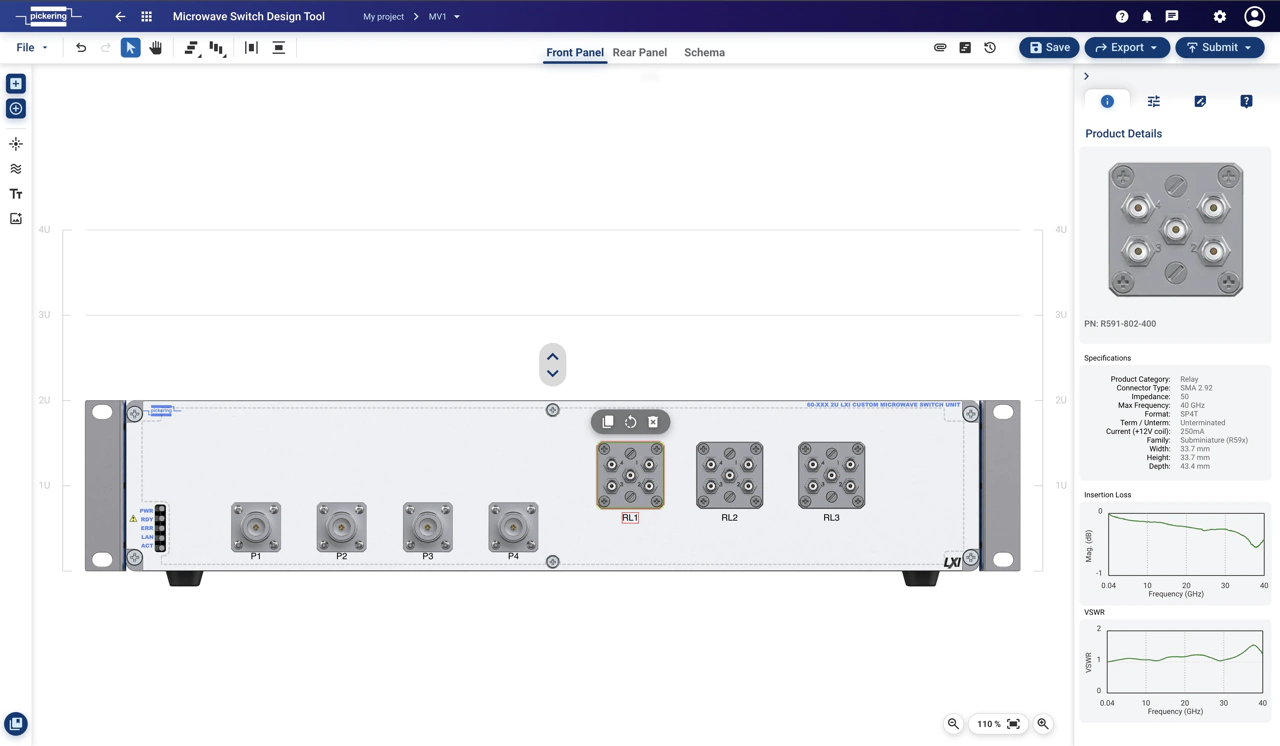Fit canvas to screen icon
The image size is (1280, 746).
(1014, 724)
